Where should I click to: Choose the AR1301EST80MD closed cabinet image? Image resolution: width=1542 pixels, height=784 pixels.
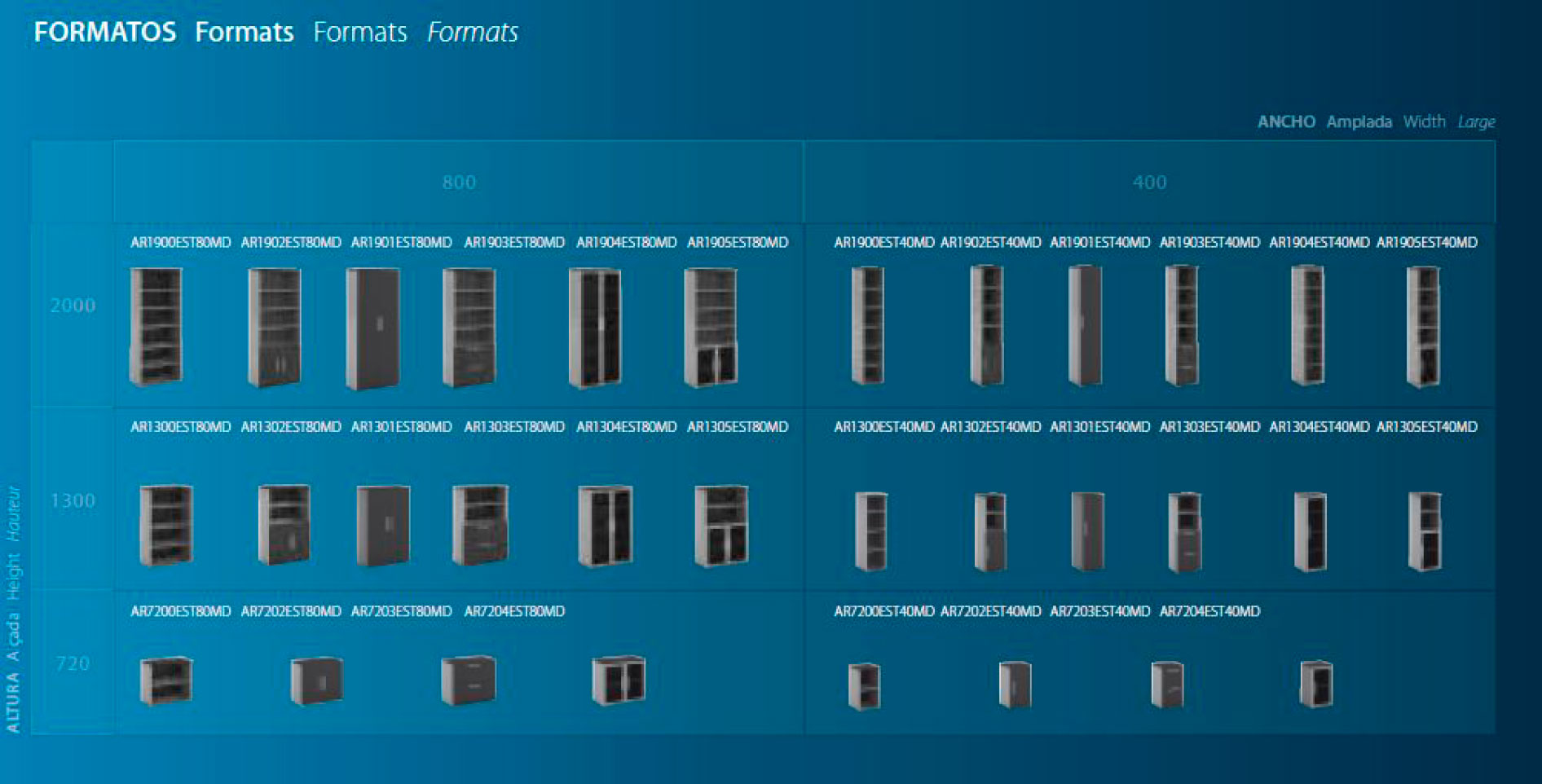tap(383, 526)
